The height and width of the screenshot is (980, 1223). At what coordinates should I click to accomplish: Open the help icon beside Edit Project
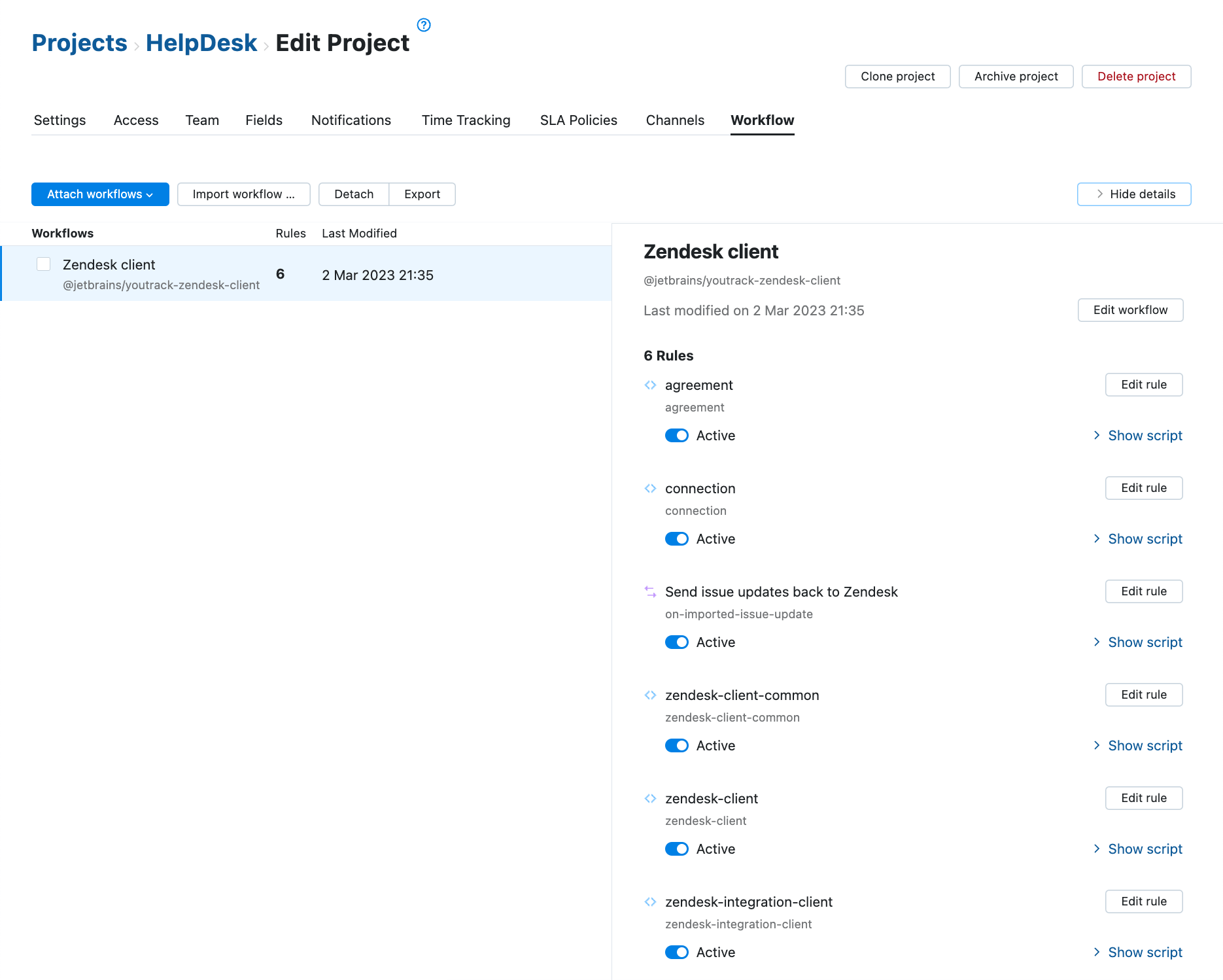(x=424, y=25)
